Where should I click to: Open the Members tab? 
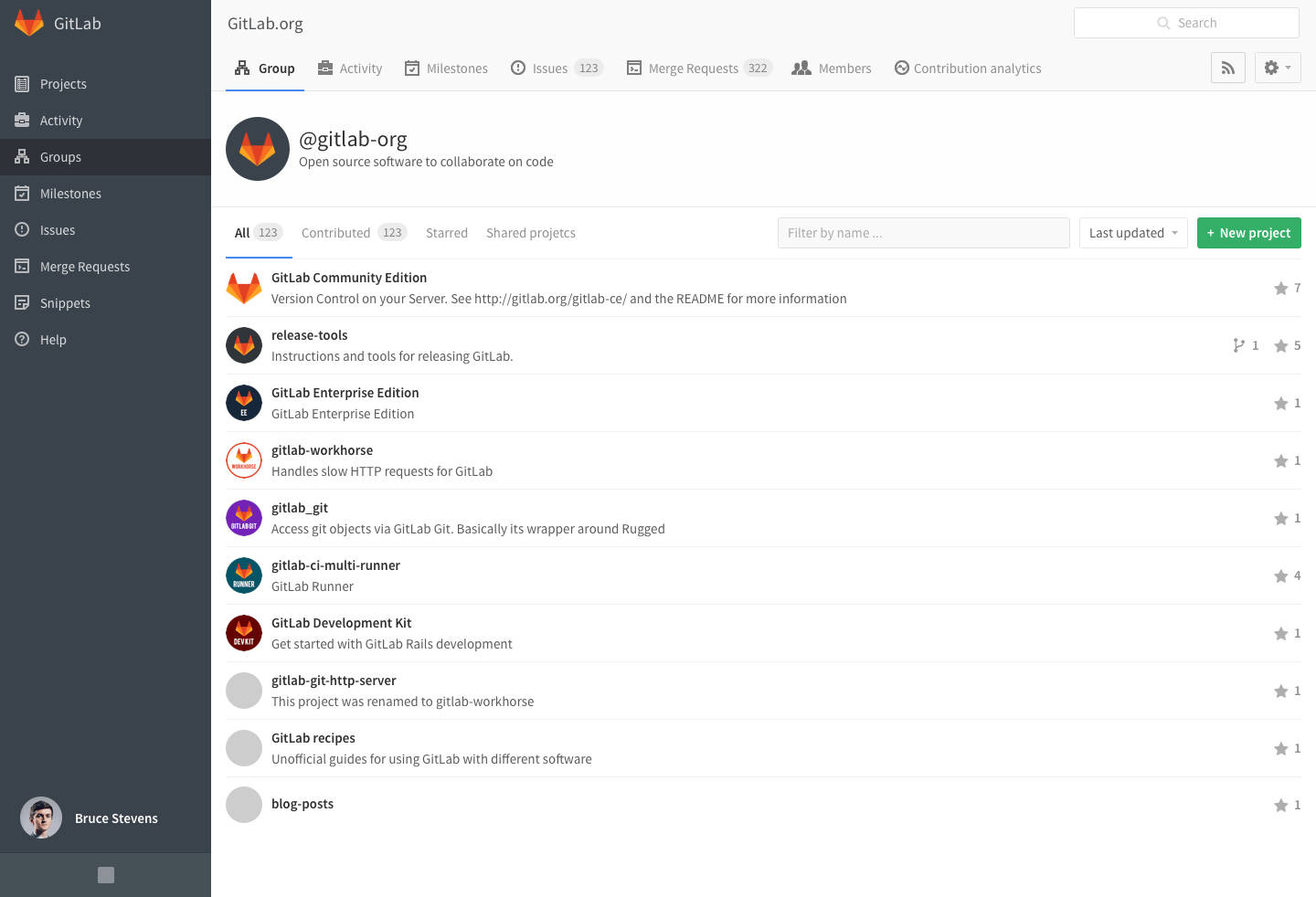click(832, 69)
